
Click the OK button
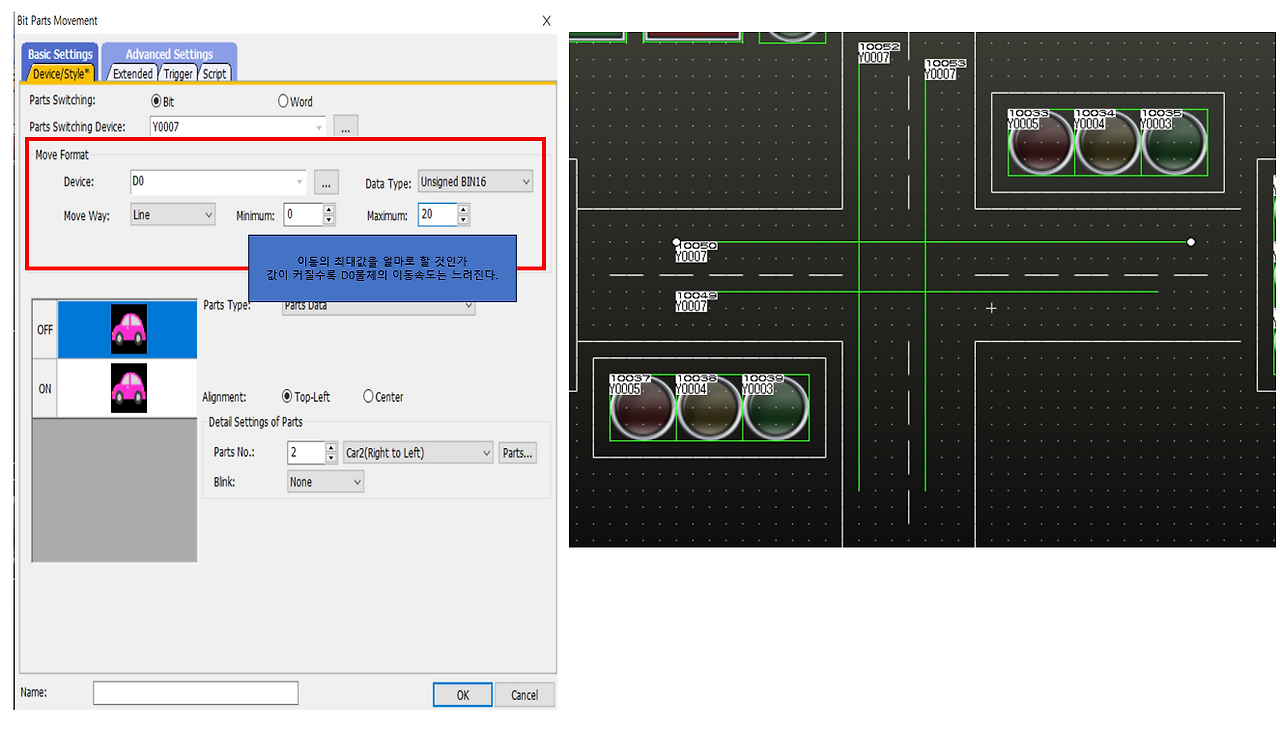pos(462,694)
